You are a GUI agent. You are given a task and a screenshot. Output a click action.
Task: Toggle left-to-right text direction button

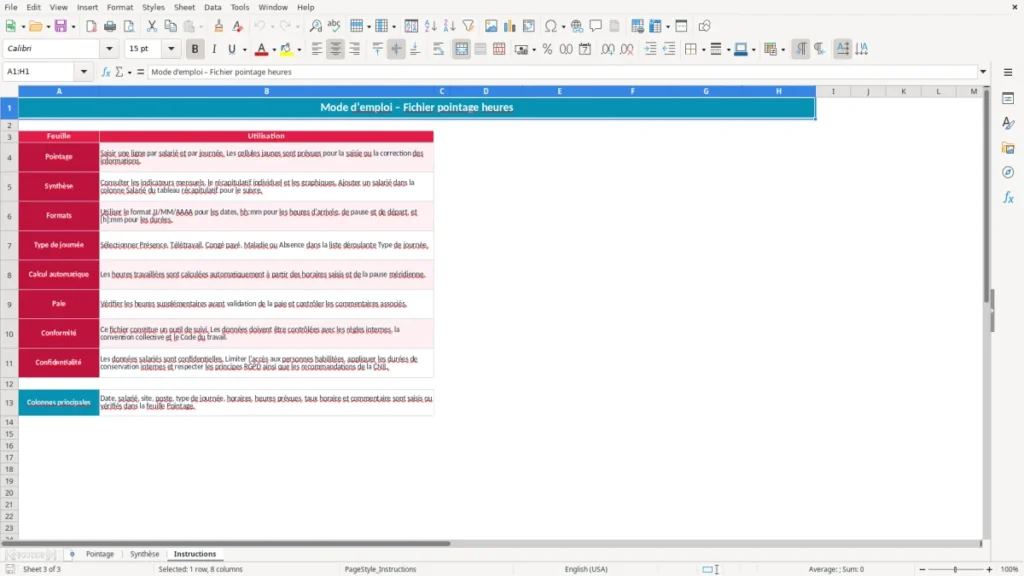point(801,49)
